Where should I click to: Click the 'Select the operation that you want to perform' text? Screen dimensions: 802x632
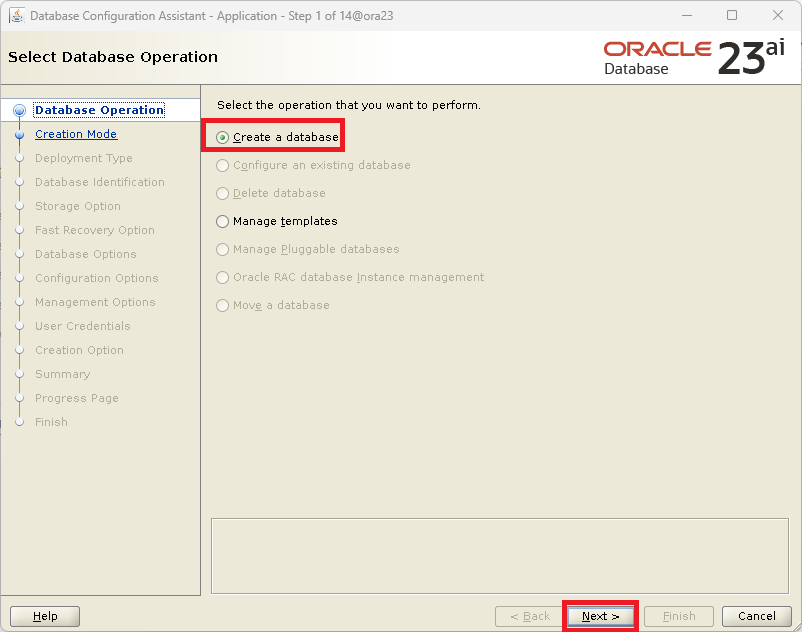pos(349,105)
